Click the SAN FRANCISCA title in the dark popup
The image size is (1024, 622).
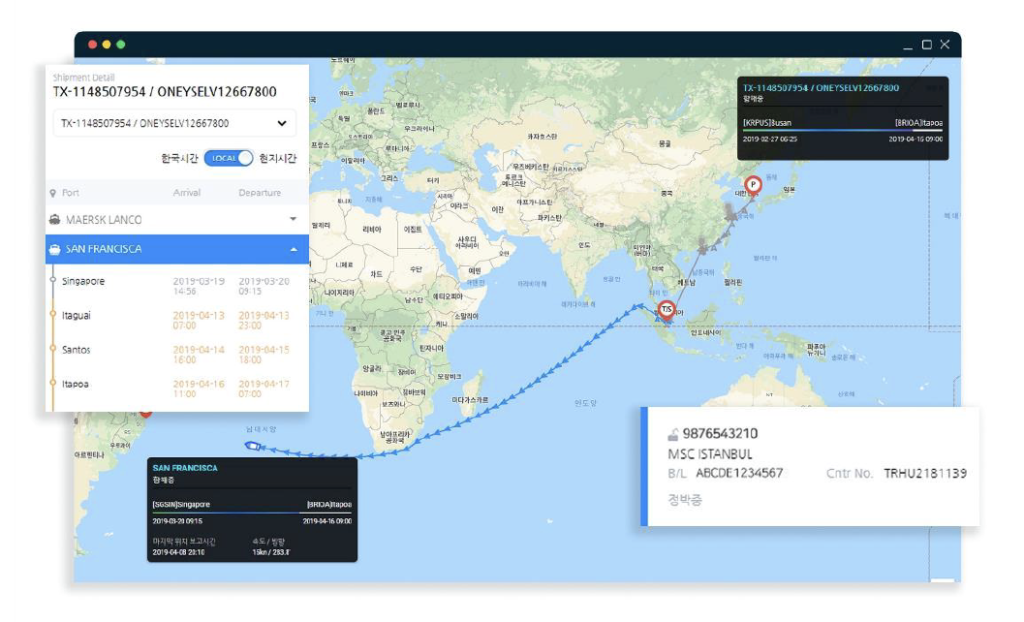tap(185, 468)
